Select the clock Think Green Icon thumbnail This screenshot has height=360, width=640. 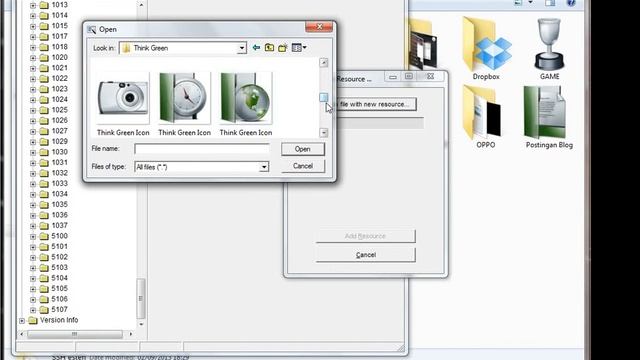[184, 98]
